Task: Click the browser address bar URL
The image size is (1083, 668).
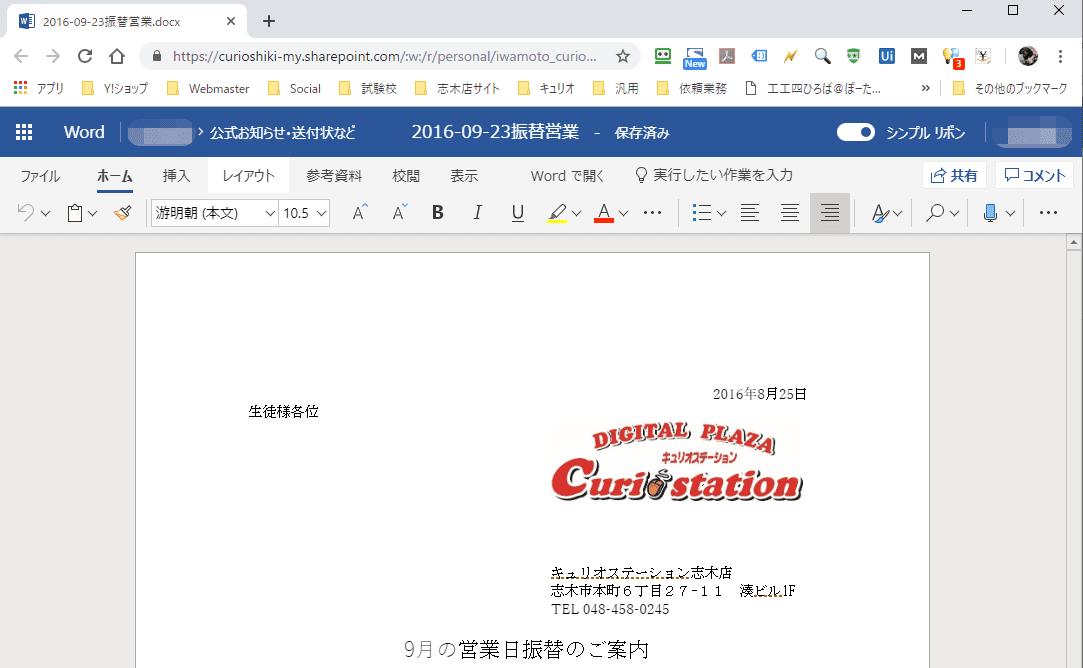Action: pyautogui.click(x=384, y=56)
